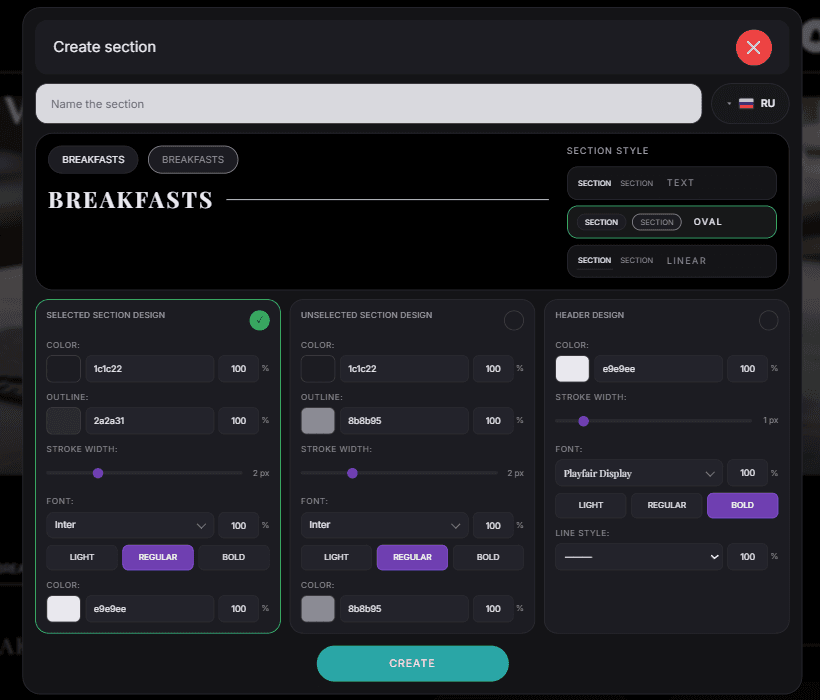The height and width of the screenshot is (700, 820).
Task: Open Unselected Section outline swatch 8b8b95
Action: [x=317, y=421]
